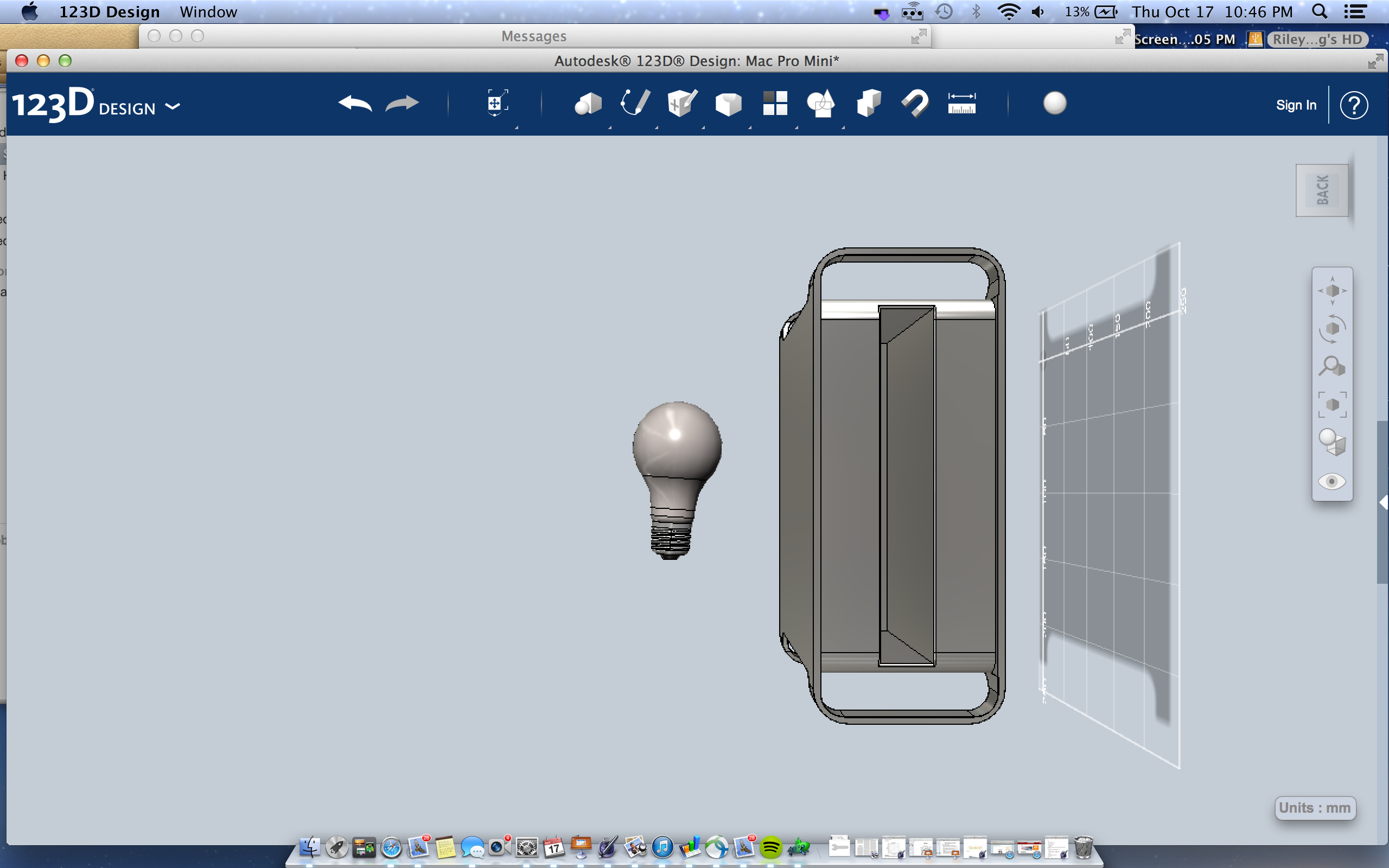The image size is (1389, 868).
Task: Select the Transform tool
Action: click(497, 103)
